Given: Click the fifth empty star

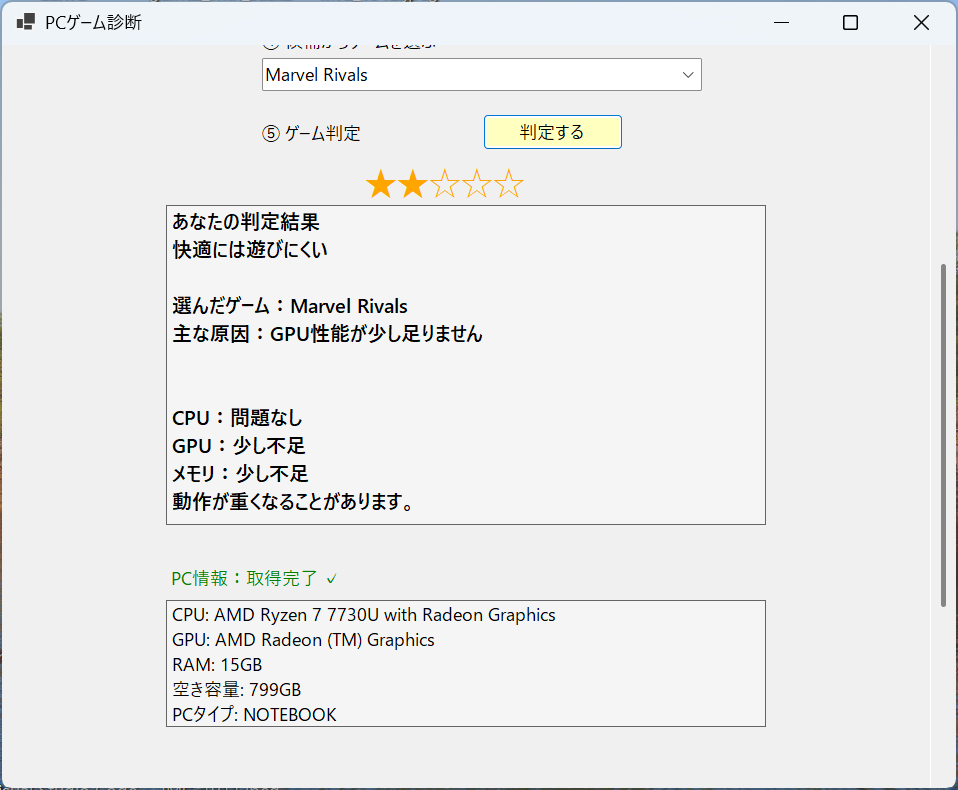Looking at the screenshot, I should point(508,184).
